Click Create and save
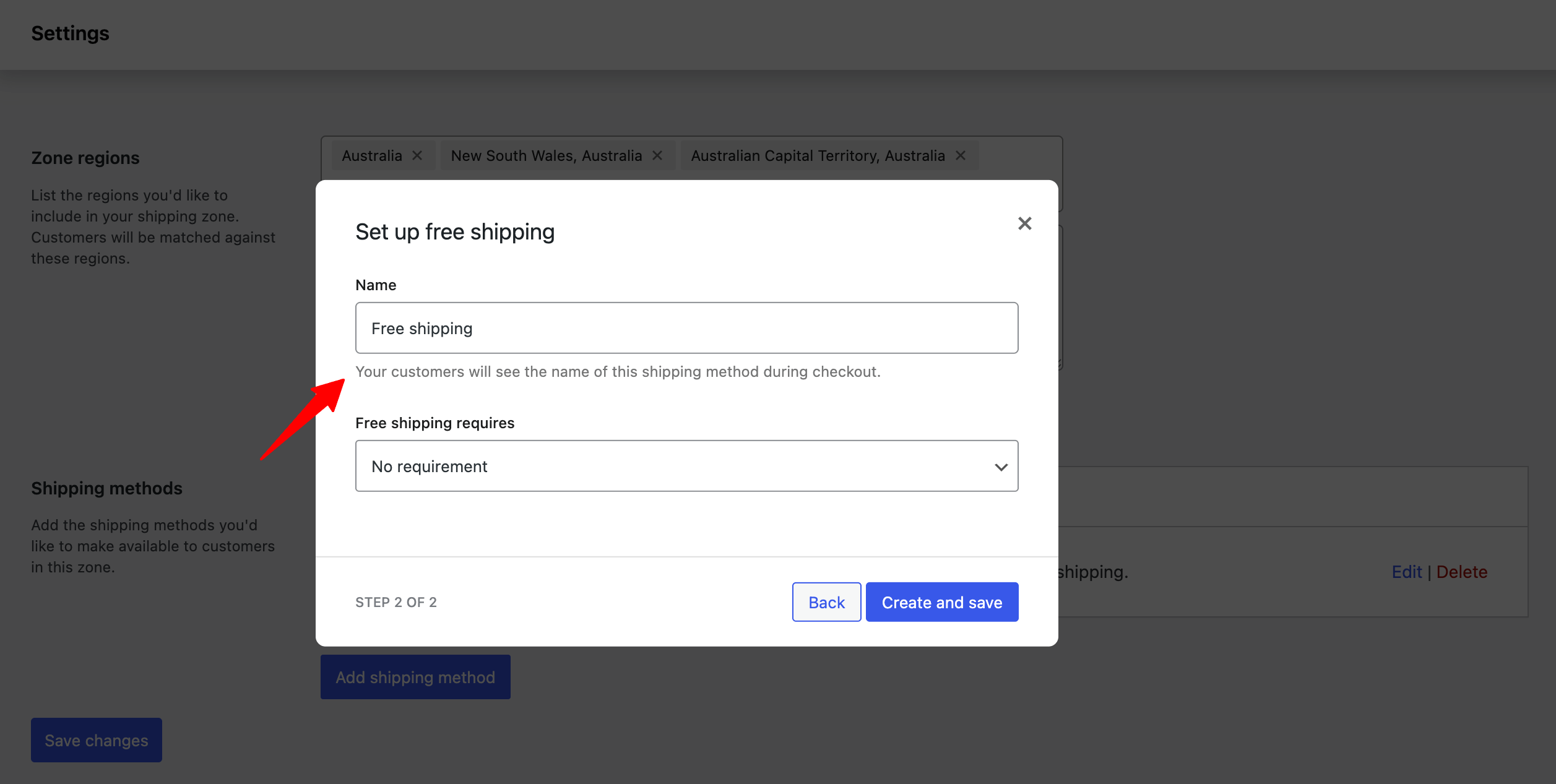The width and height of the screenshot is (1556, 784). [x=942, y=601]
